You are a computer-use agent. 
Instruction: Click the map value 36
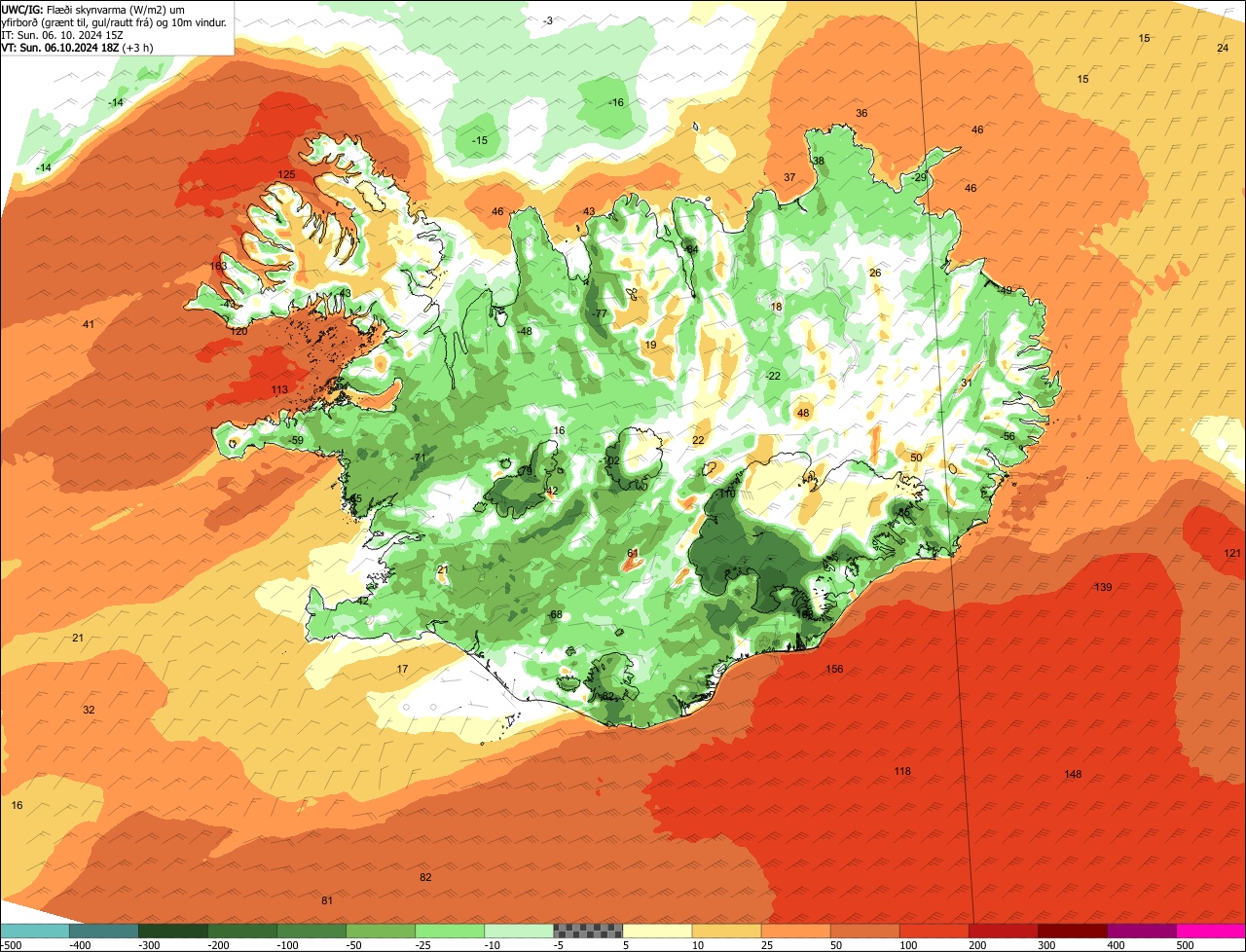861,113
